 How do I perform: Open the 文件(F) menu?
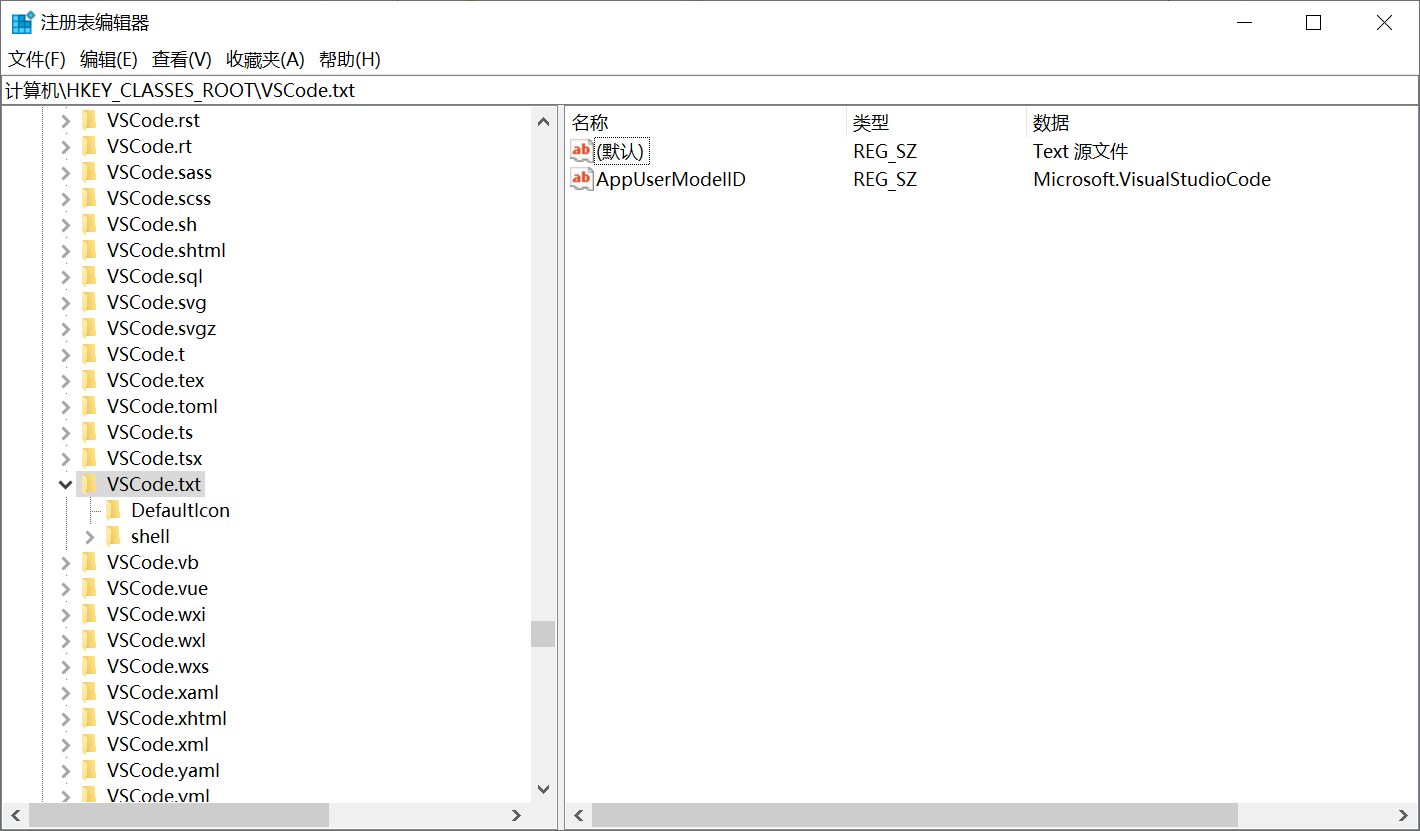point(37,59)
